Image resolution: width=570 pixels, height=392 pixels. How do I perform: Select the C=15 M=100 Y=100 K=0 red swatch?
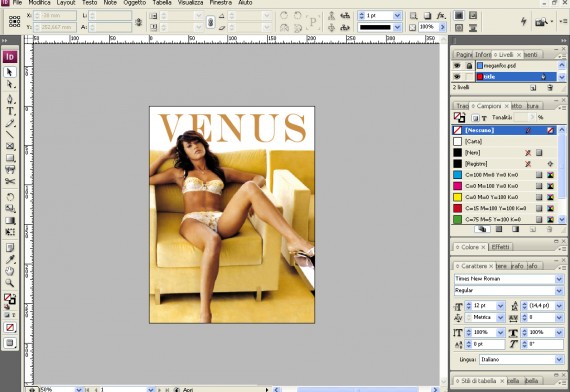[x=504, y=208]
